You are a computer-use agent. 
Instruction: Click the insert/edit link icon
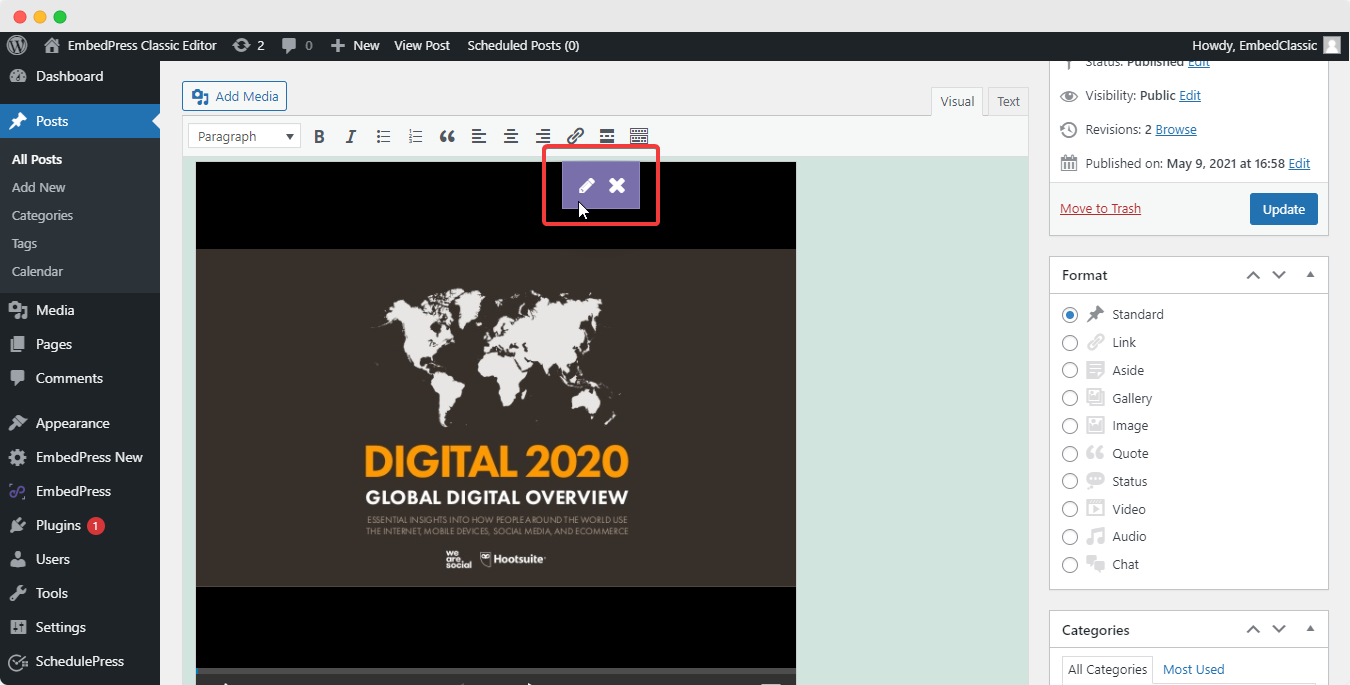click(x=575, y=136)
